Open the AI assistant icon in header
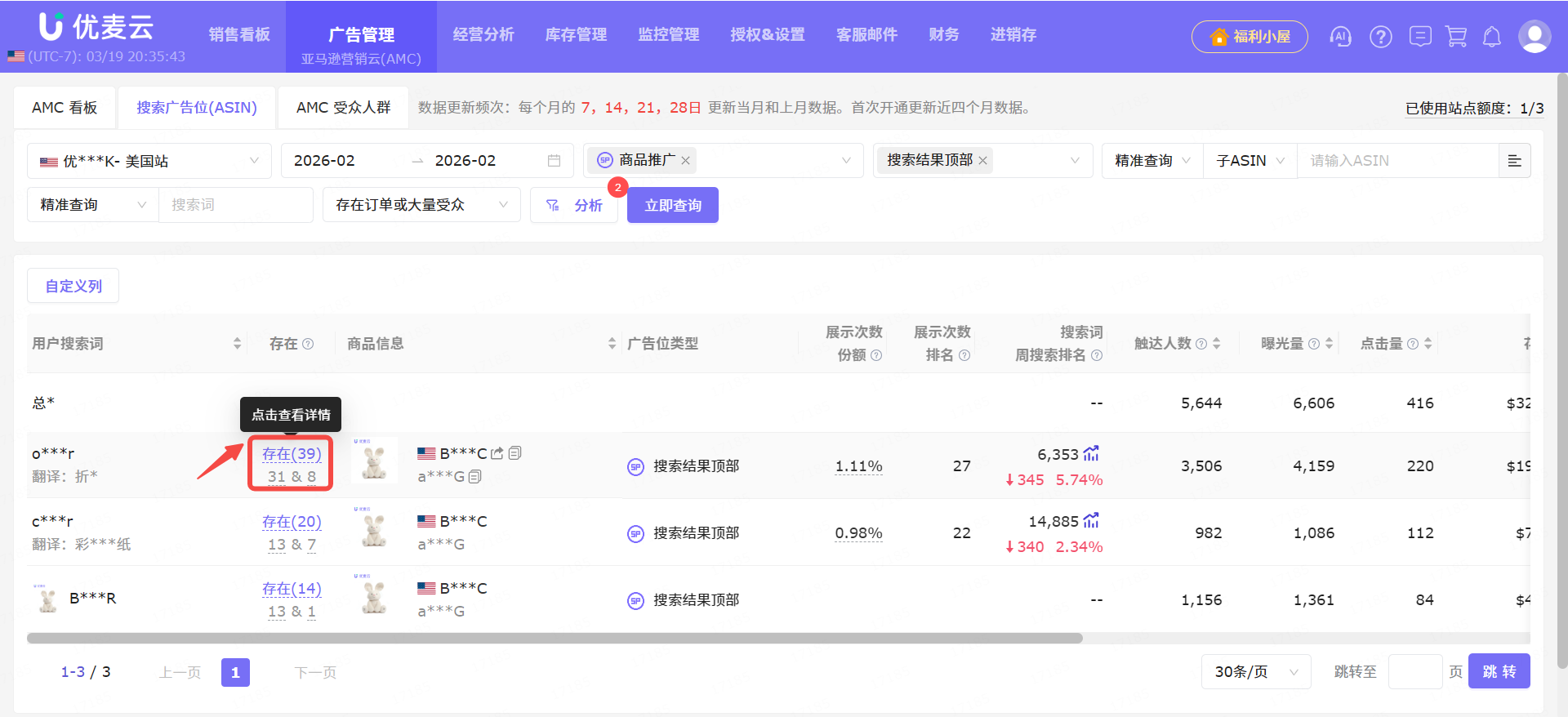This screenshot has width=1568, height=717. (x=1340, y=37)
